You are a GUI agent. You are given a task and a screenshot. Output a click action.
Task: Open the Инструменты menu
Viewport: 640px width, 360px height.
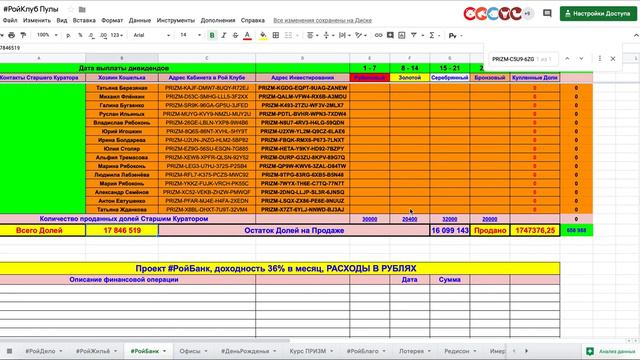176,20
